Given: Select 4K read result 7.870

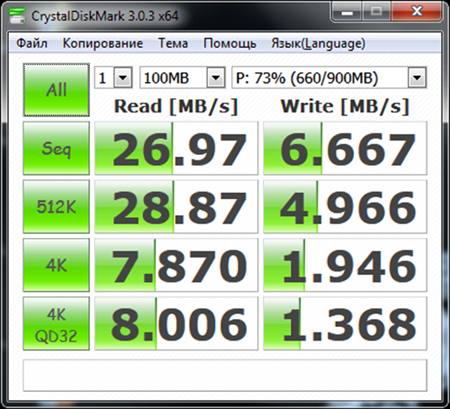Looking at the screenshot, I should (176, 265).
